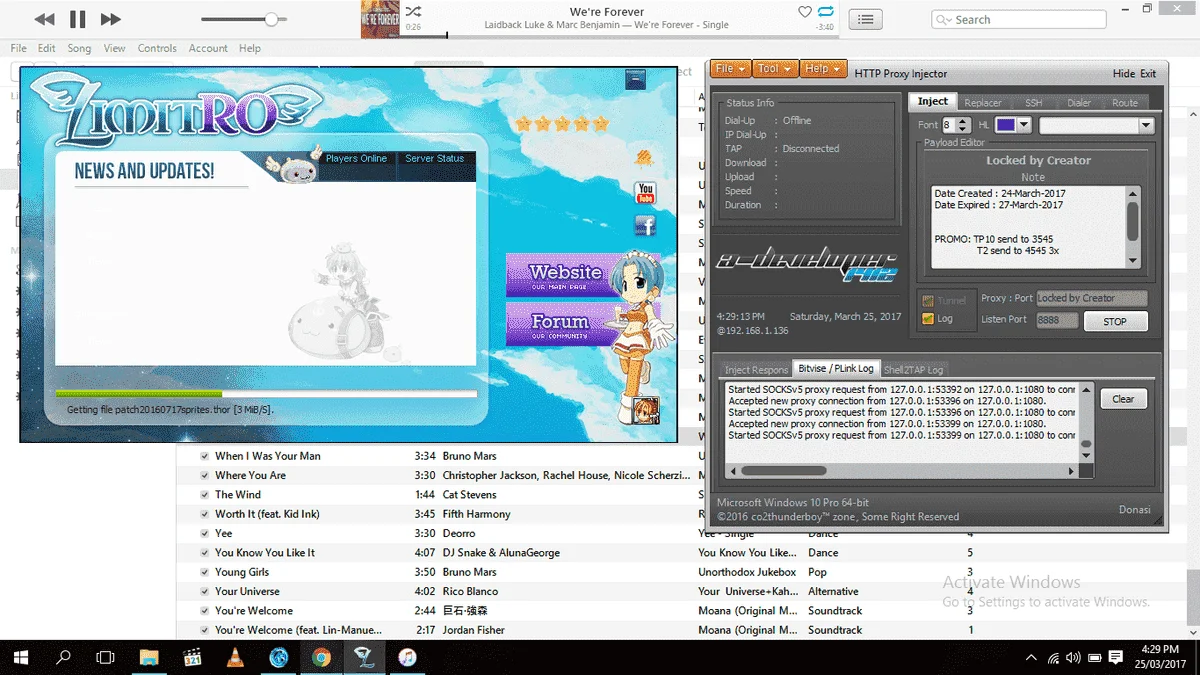Click the patcher download progress bar
The height and width of the screenshot is (675, 1200).
[266, 394]
